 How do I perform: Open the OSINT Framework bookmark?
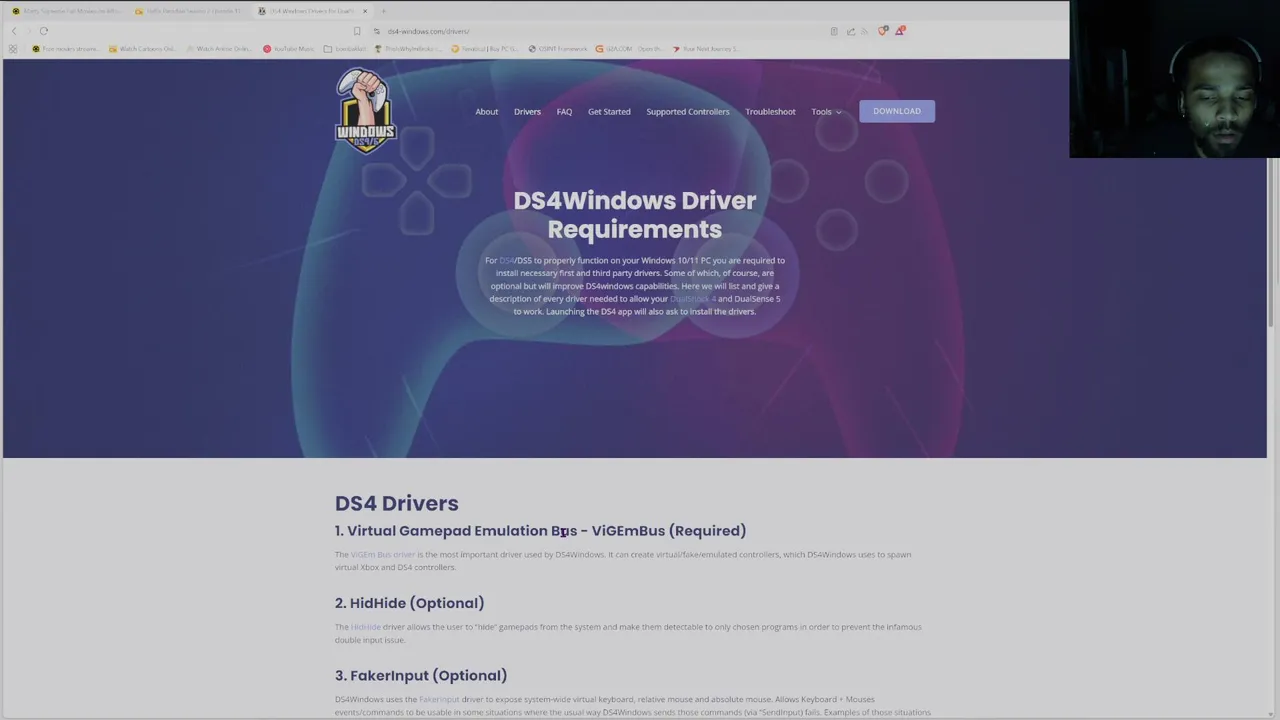coord(558,48)
